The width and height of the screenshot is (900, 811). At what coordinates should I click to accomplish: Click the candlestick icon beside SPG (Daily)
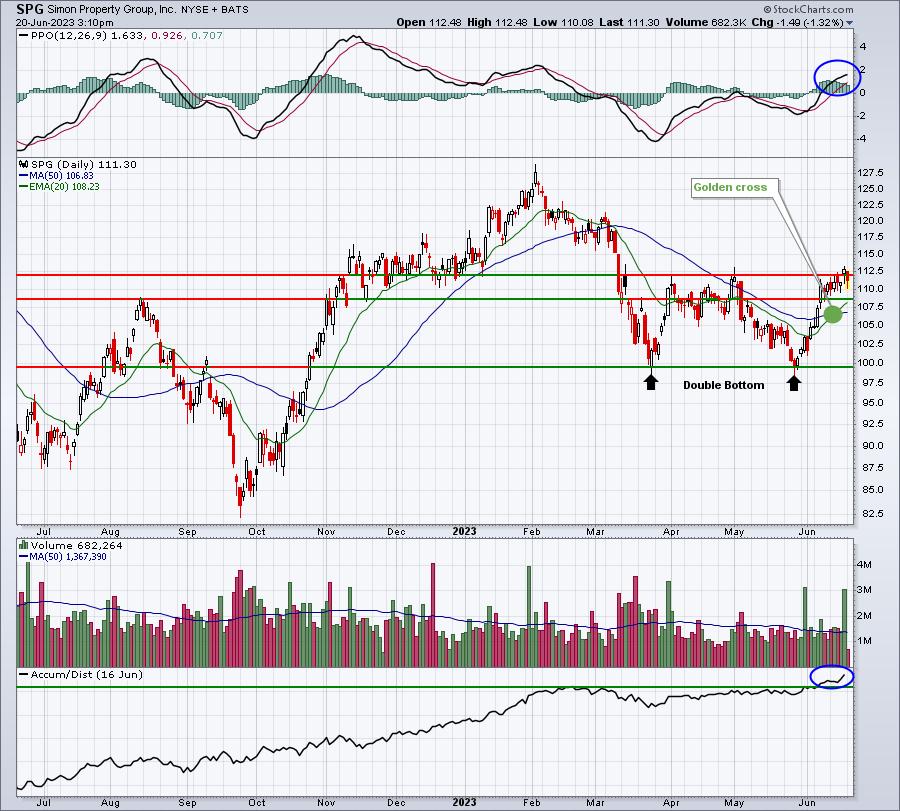pos(24,165)
